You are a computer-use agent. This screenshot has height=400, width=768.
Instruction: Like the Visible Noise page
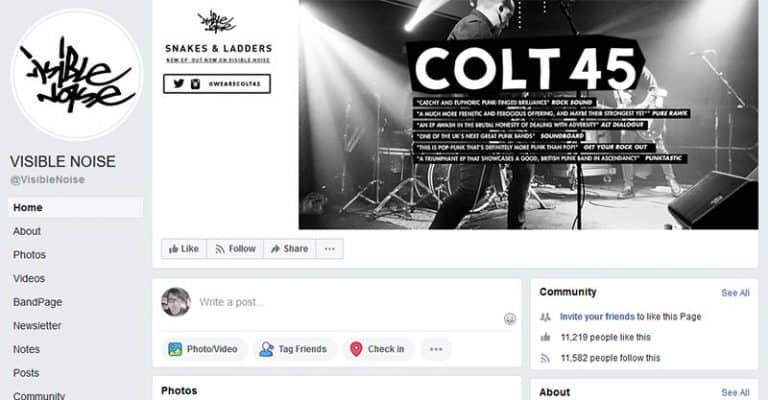(184, 249)
